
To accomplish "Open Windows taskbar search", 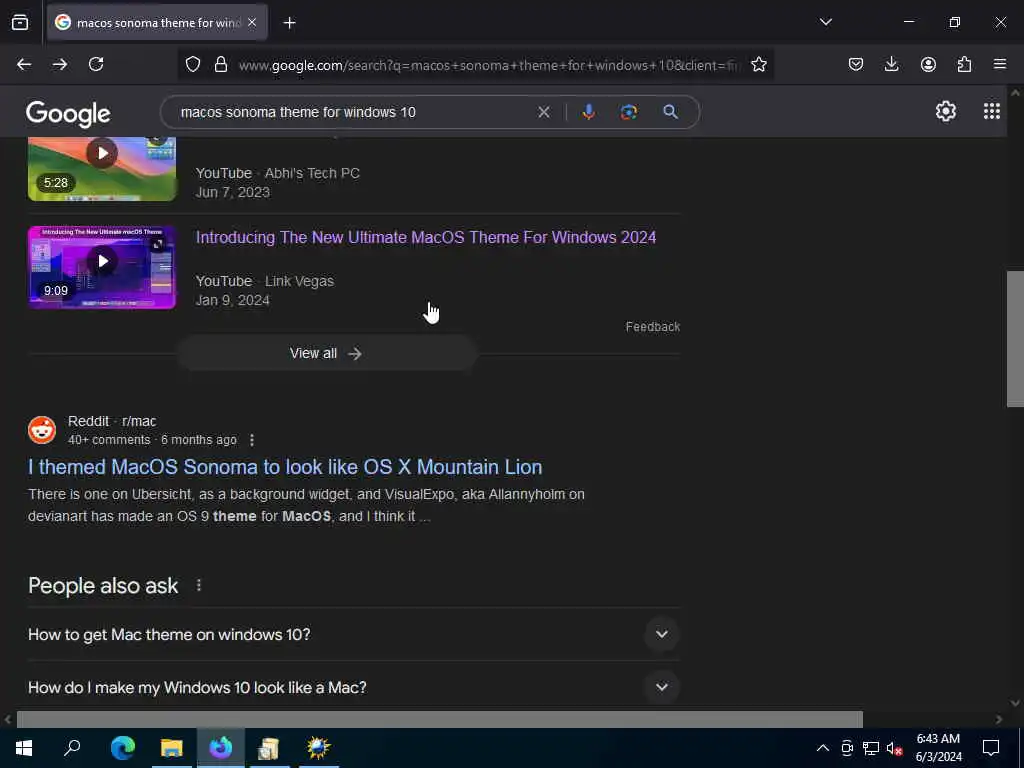I will (72, 748).
